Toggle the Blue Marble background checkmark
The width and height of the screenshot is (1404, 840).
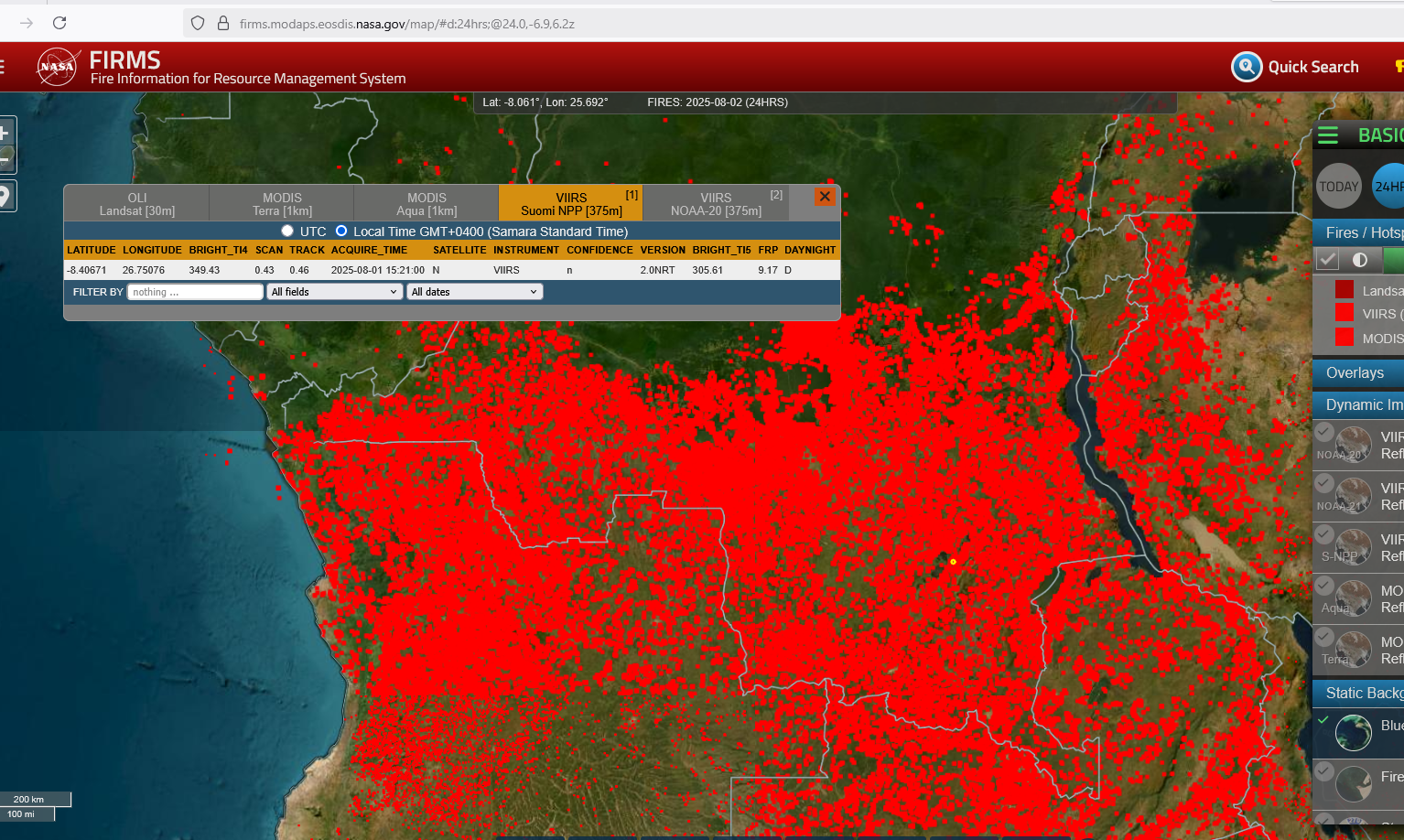click(x=1323, y=721)
